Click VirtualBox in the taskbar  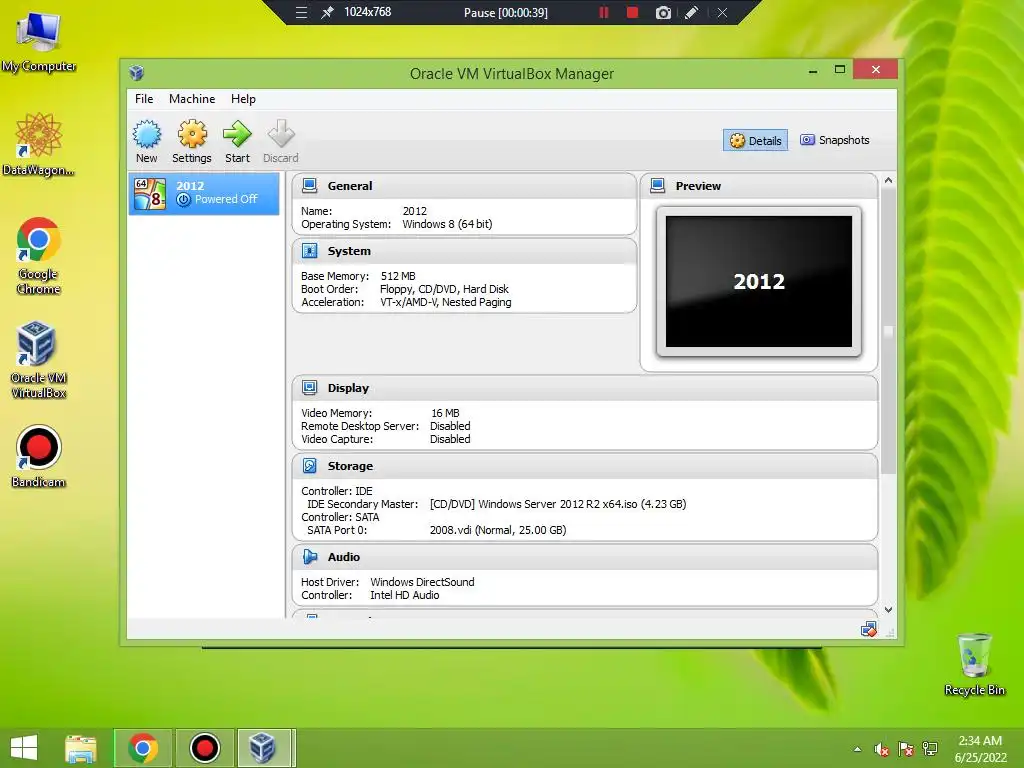[x=263, y=748]
